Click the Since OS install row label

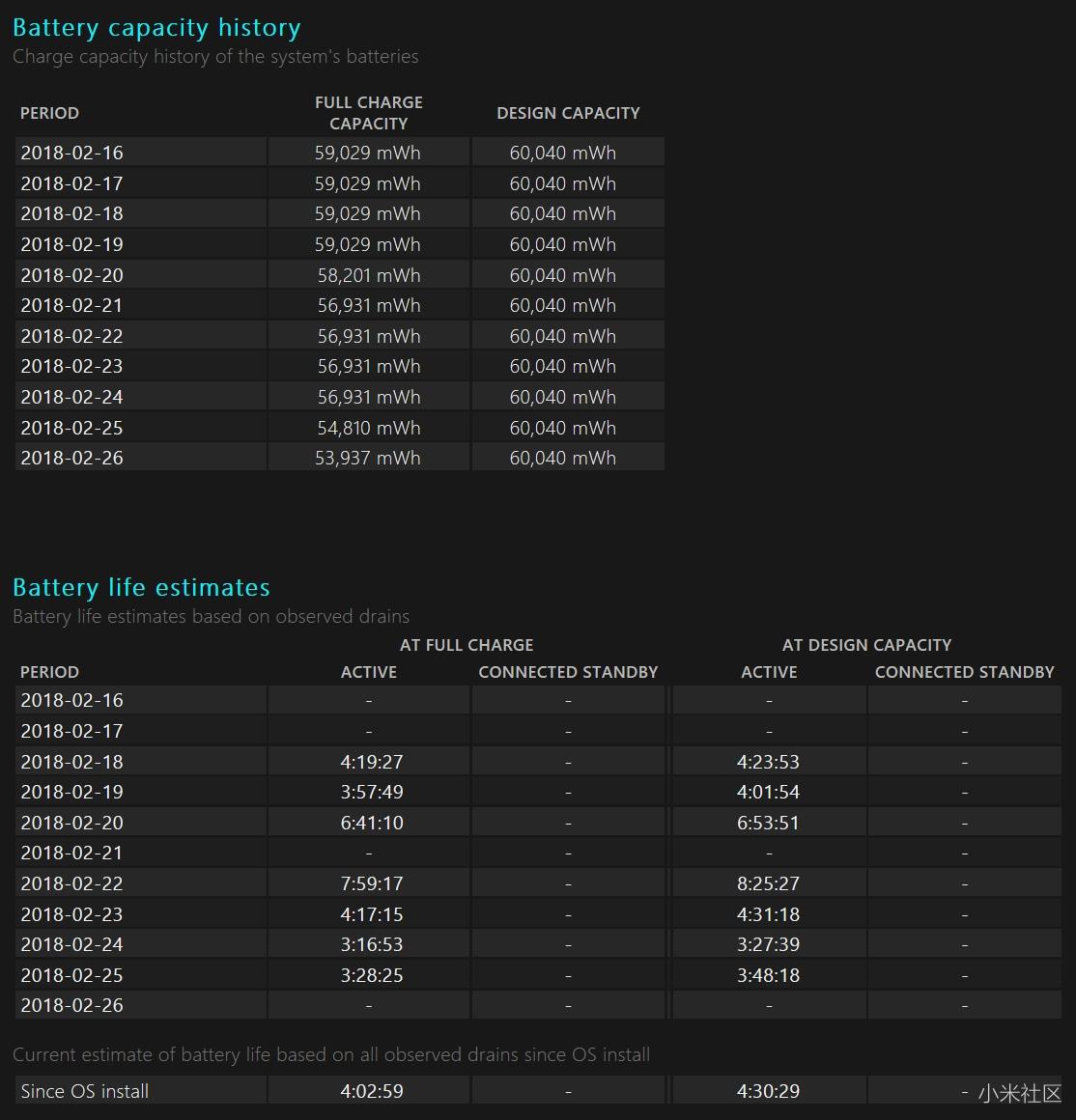click(x=85, y=1091)
